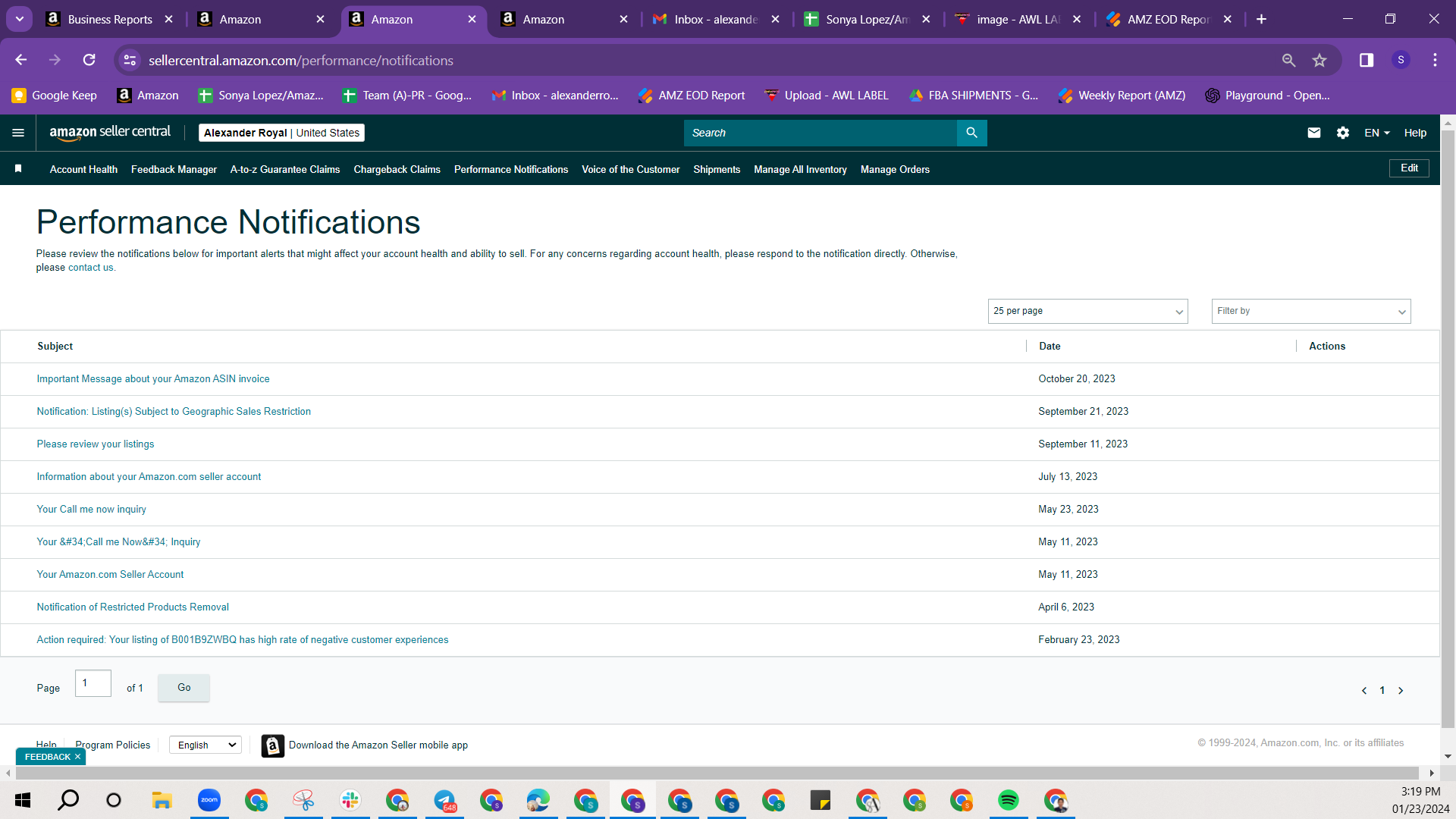View site information icon in address bar
1456x819 pixels.
coord(130,60)
